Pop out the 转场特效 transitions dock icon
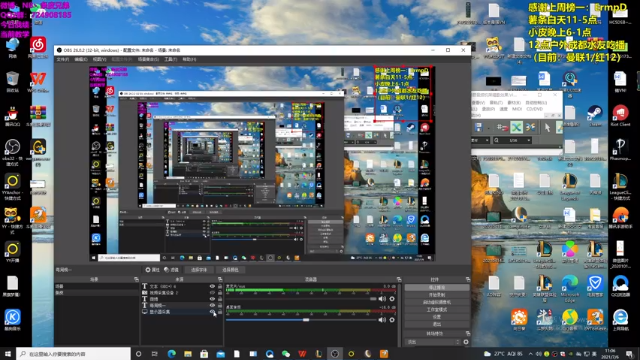The image size is (640, 360). [468, 333]
